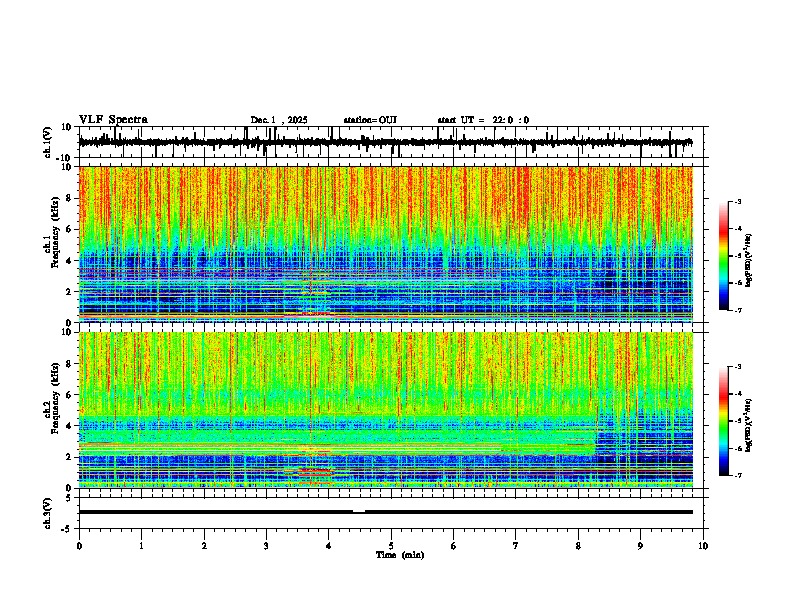The height and width of the screenshot is (612, 792).
Task: Click the "-7" label below ch.2 colorbar
Action: pyautogui.click(x=738, y=476)
